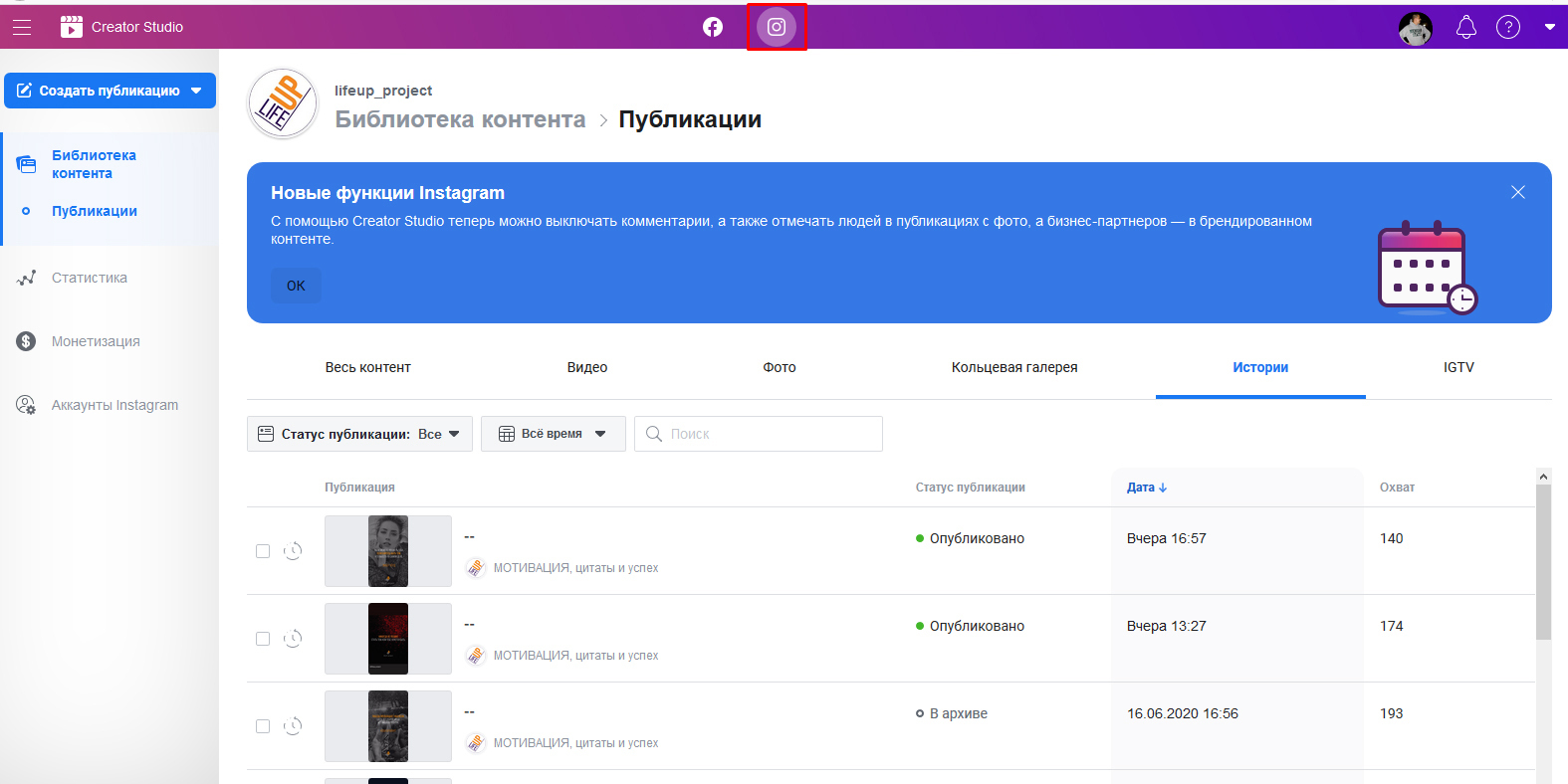Open notifications bell
The width and height of the screenshot is (1568, 784).
click(1466, 28)
